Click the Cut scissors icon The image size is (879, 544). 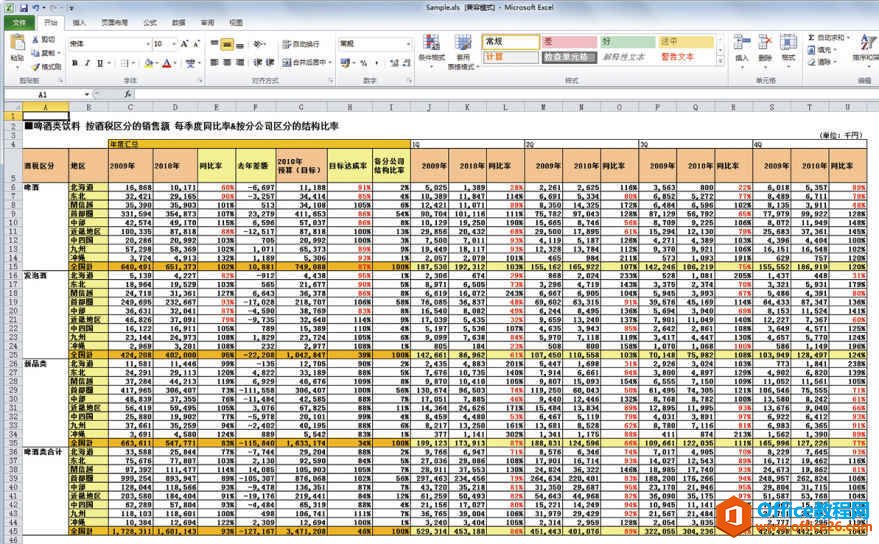point(35,40)
